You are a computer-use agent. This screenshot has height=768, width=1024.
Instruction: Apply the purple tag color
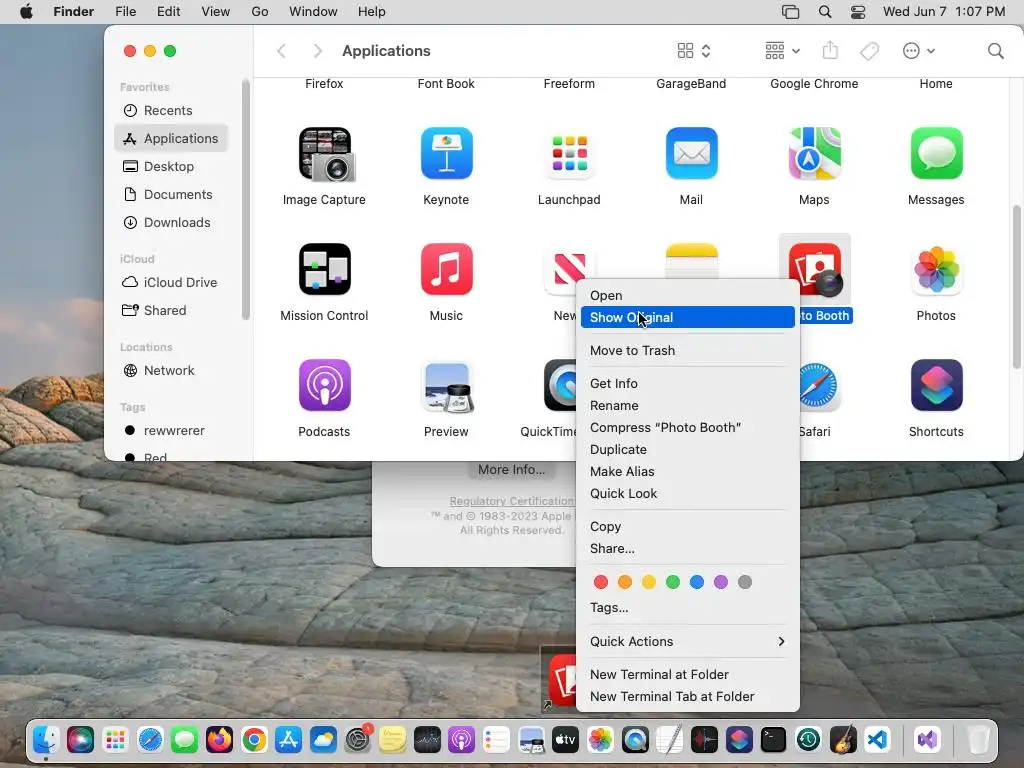[721, 582]
